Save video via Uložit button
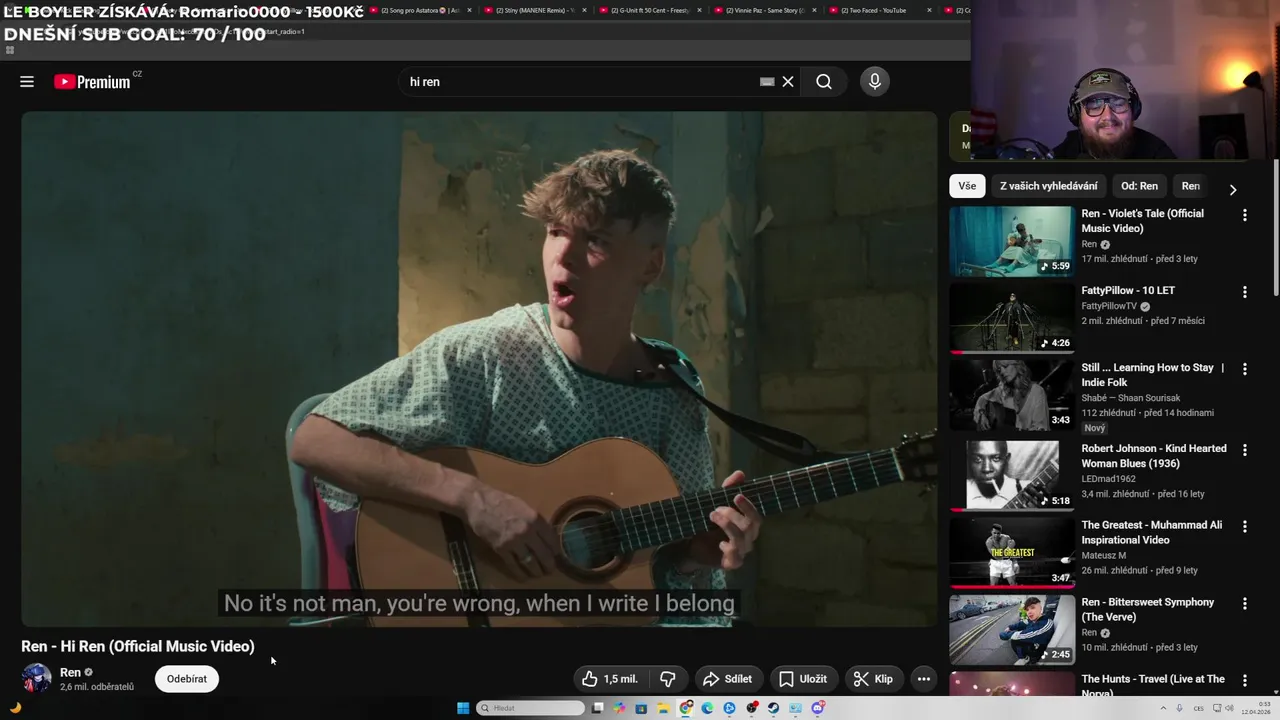1280x720 pixels. pyautogui.click(x=803, y=679)
